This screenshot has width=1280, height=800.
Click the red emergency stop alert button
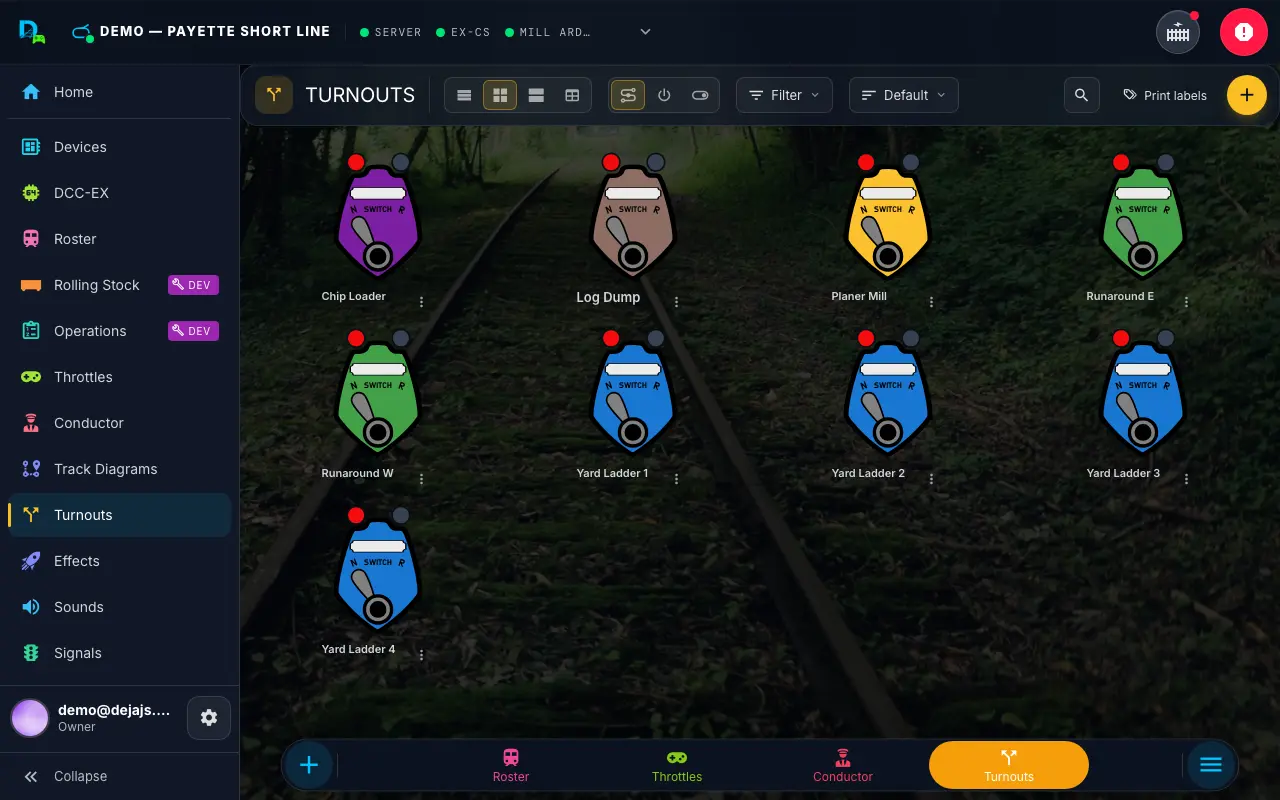[1243, 32]
